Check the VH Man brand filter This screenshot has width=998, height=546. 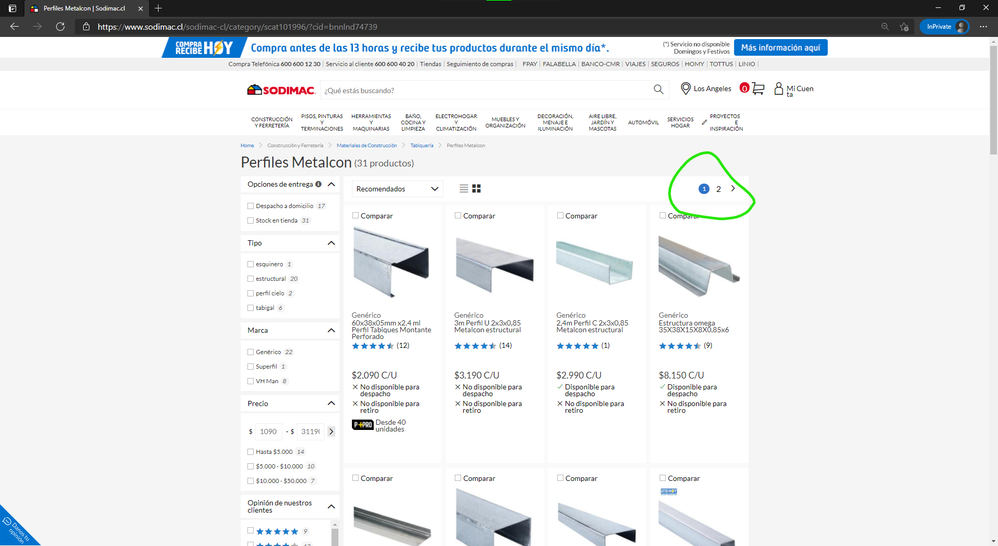[250, 381]
